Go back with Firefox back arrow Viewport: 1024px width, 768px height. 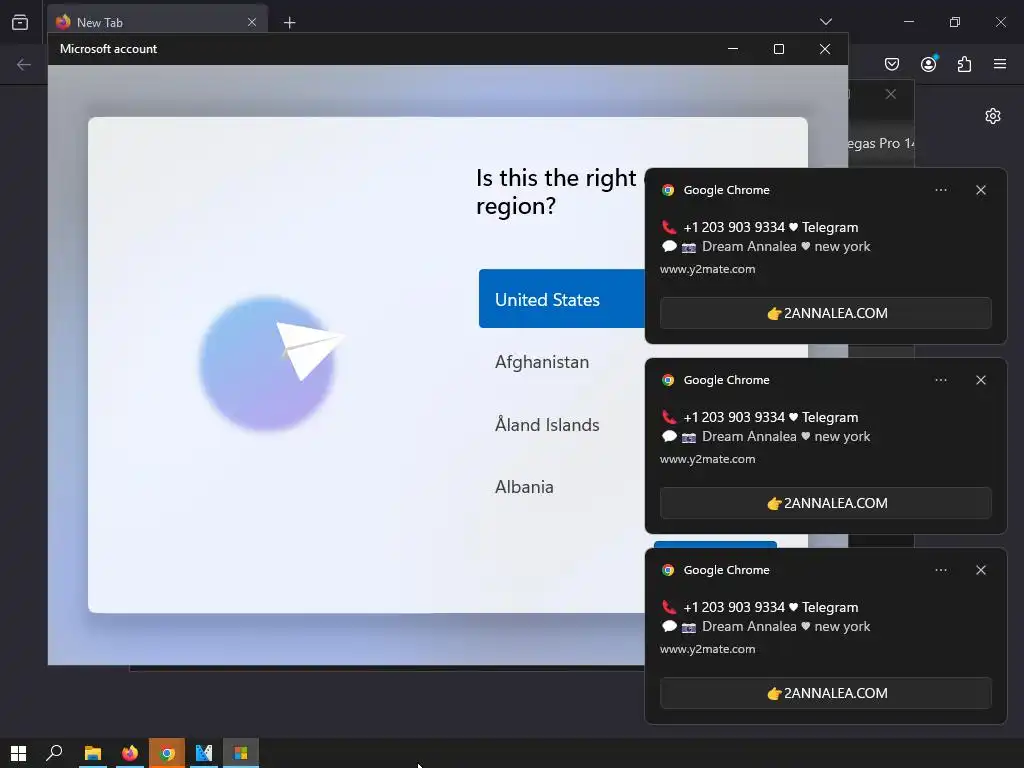(x=24, y=64)
